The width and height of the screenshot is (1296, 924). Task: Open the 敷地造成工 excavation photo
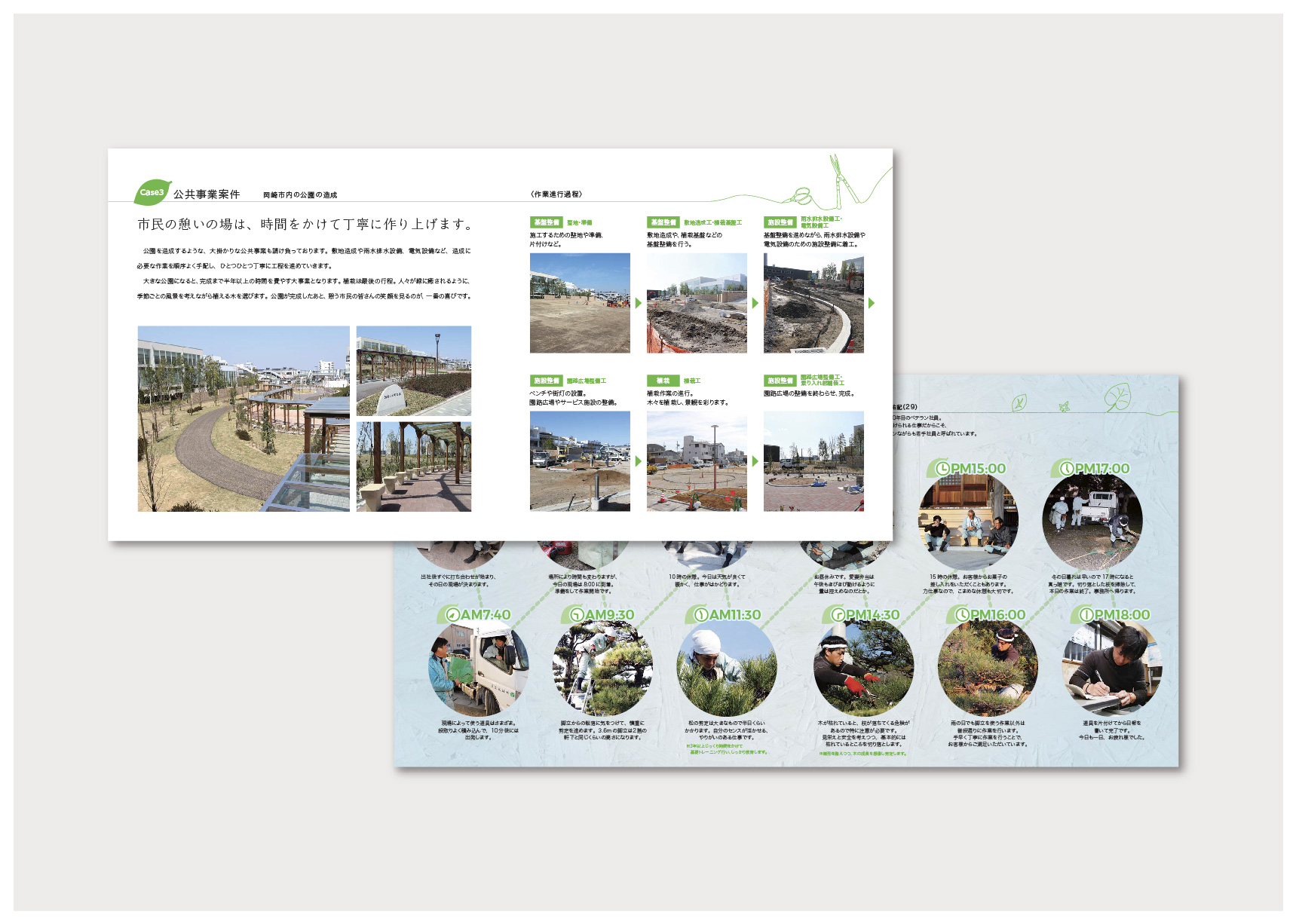click(697, 303)
